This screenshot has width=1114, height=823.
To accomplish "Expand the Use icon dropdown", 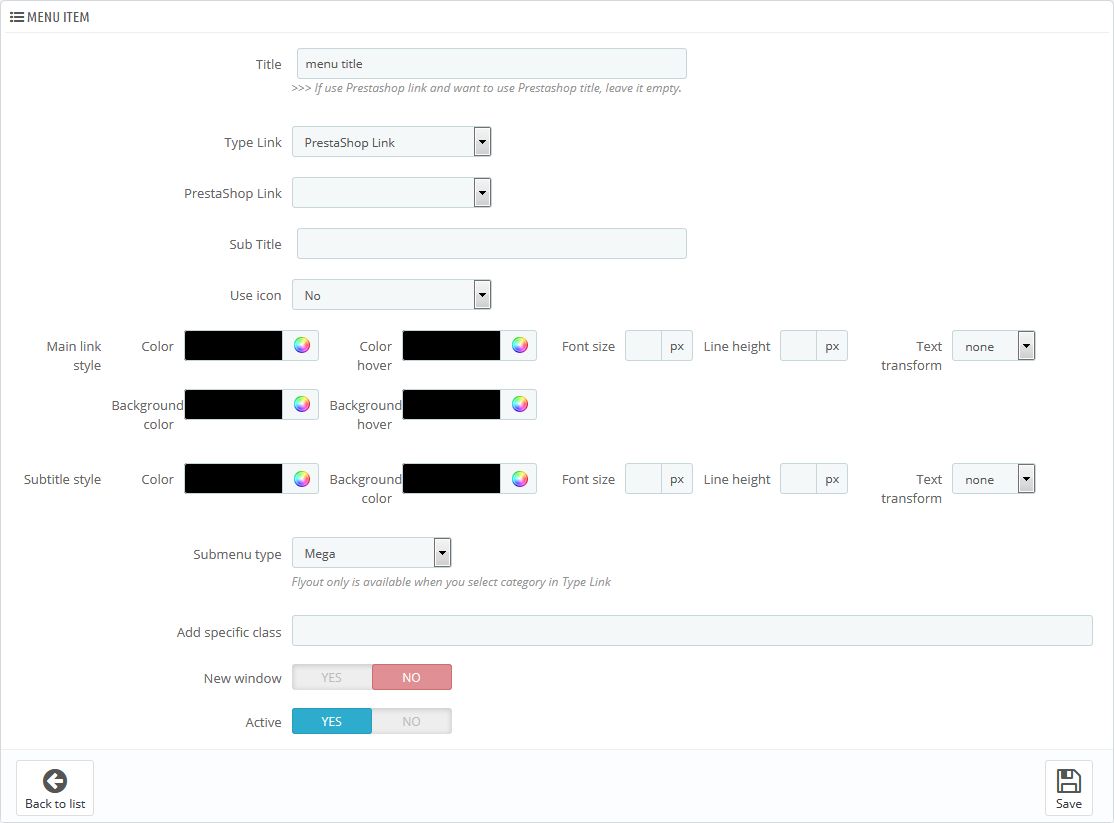I will point(391,295).
